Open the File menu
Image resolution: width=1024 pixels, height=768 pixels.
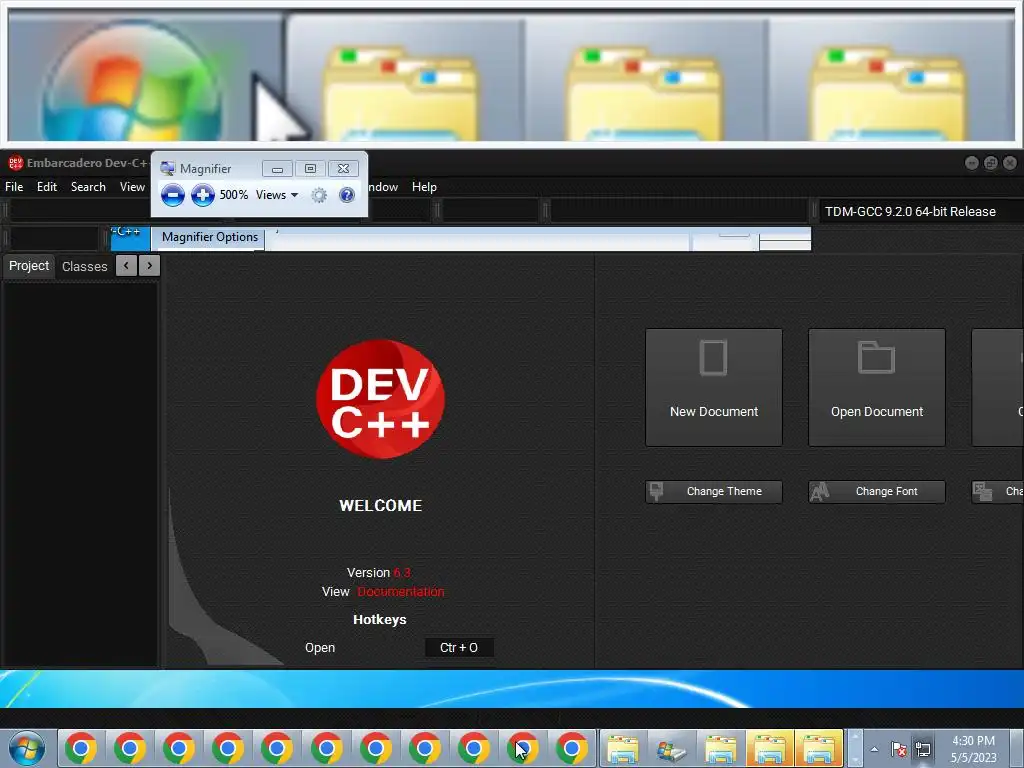pos(14,187)
